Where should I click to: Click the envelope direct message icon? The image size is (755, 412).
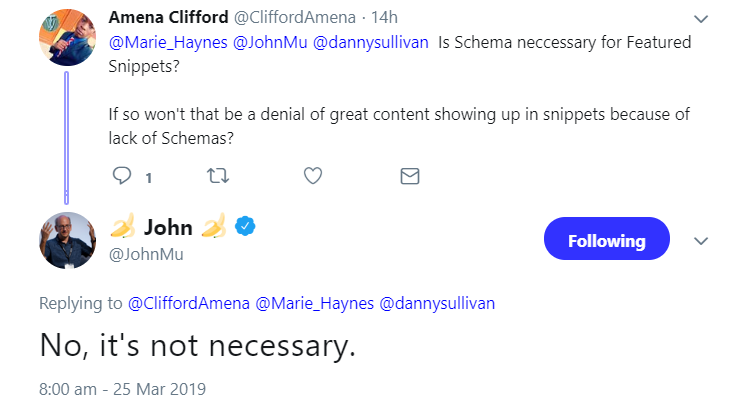tap(409, 176)
